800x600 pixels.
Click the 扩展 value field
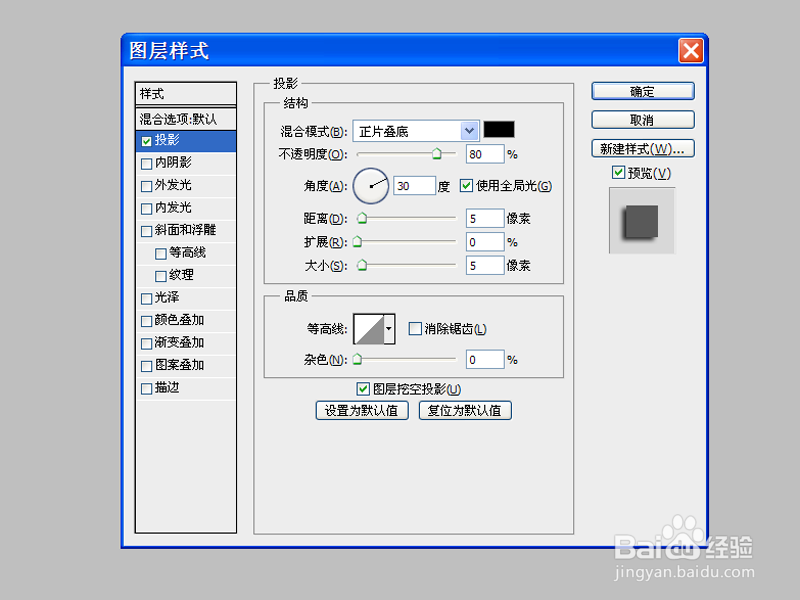pos(485,242)
